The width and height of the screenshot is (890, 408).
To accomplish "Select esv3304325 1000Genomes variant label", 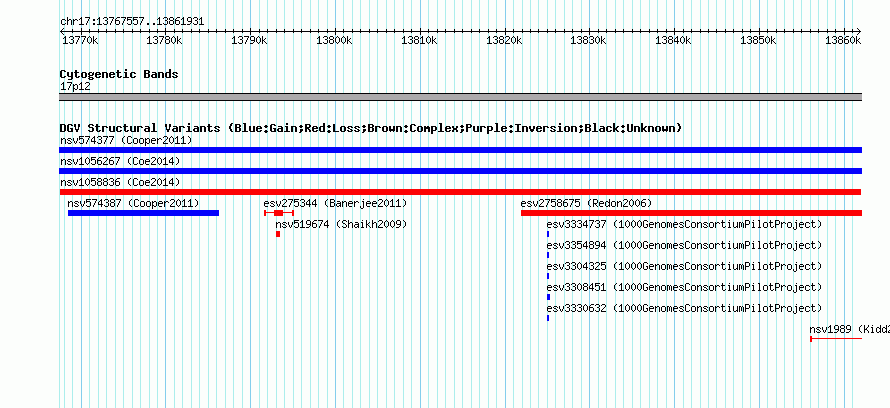I will coord(684,266).
